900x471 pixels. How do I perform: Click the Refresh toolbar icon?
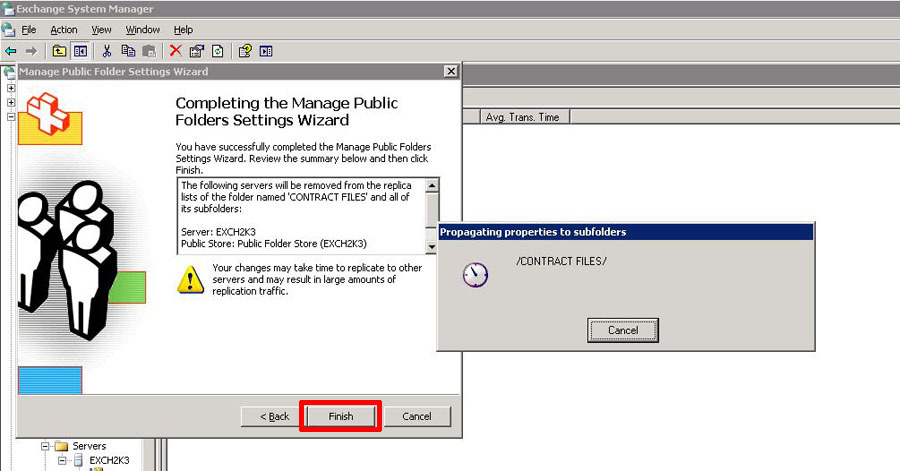click(218, 52)
